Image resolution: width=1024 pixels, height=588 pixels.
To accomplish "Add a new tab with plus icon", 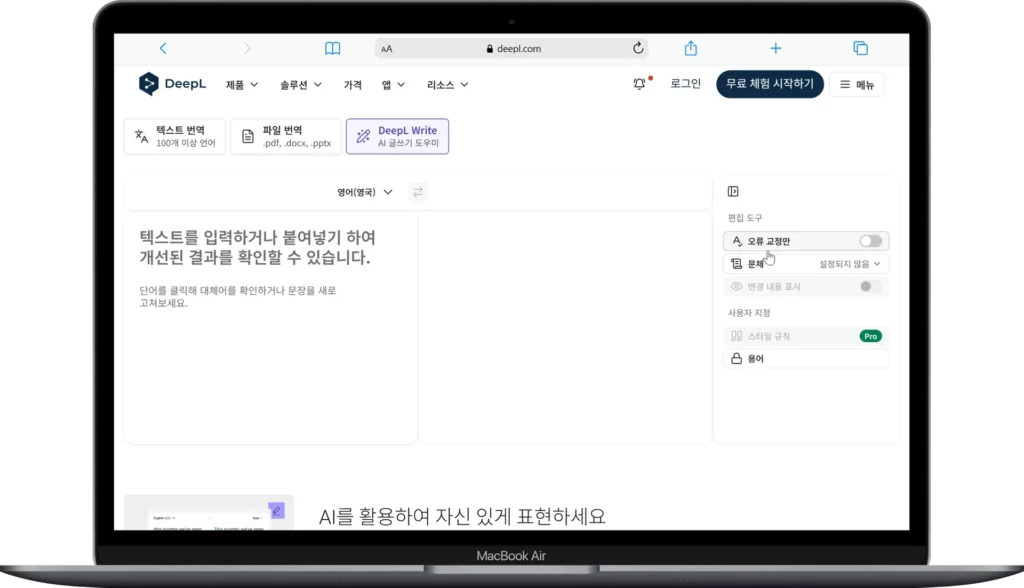I will (x=775, y=48).
